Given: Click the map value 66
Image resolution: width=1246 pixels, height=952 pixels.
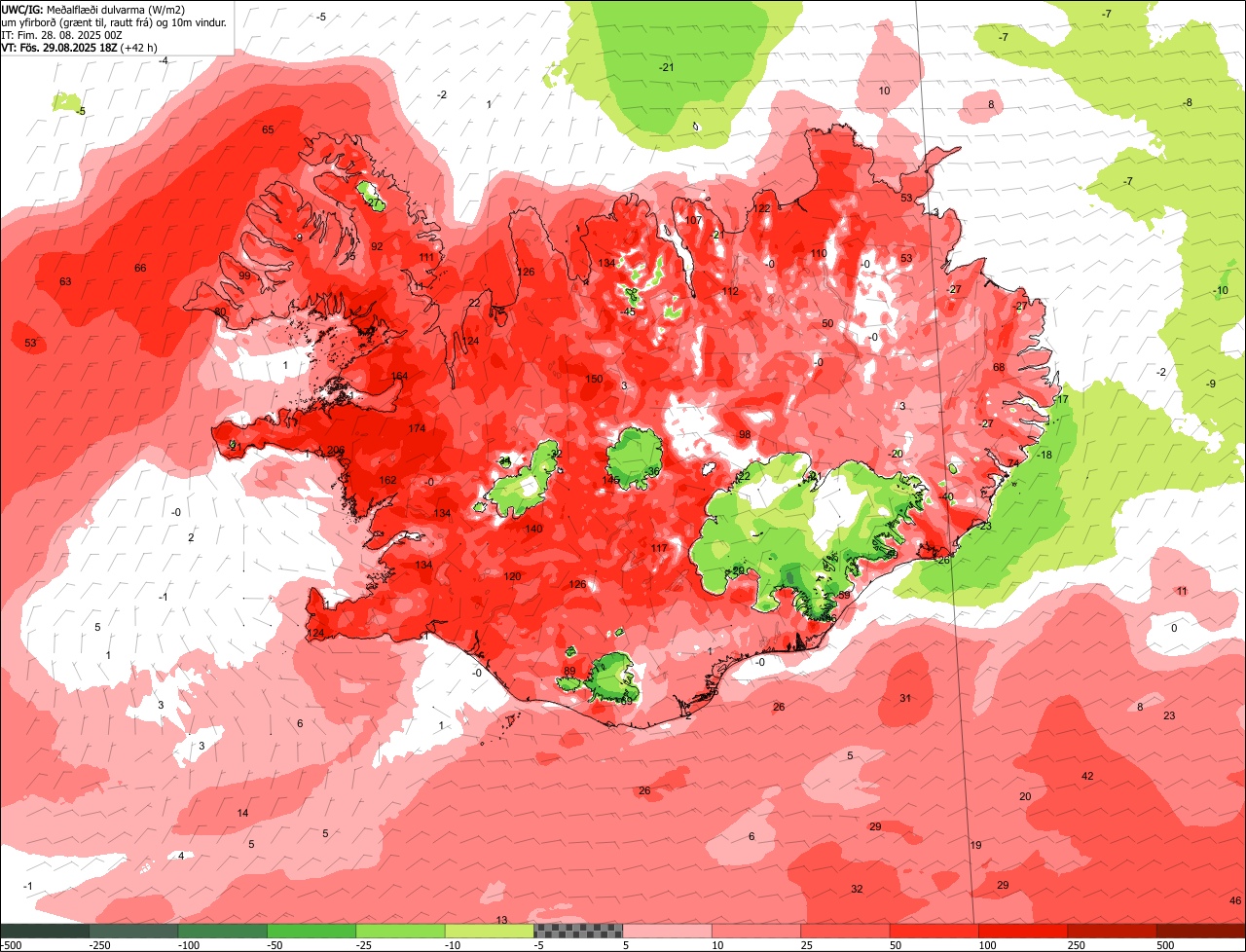Looking at the screenshot, I should click(140, 268).
